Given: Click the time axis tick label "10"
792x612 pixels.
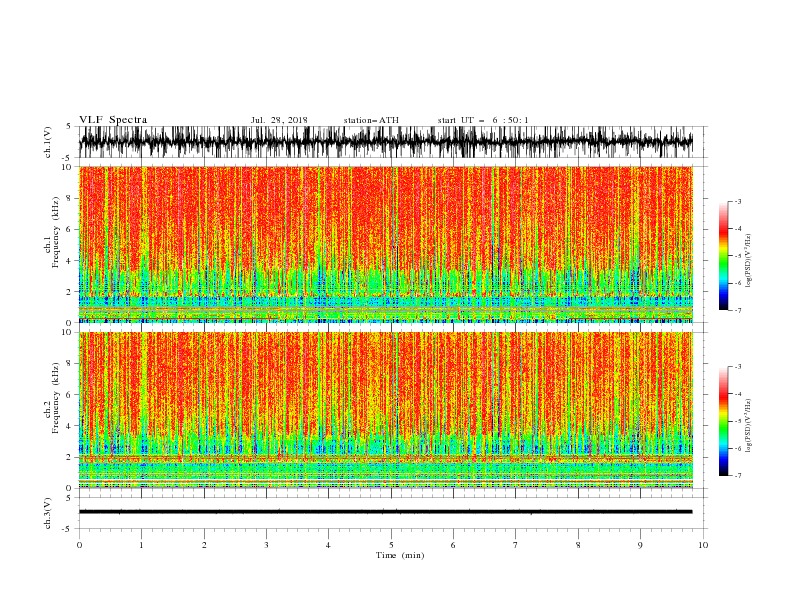Looking at the screenshot, I should coord(703,545).
